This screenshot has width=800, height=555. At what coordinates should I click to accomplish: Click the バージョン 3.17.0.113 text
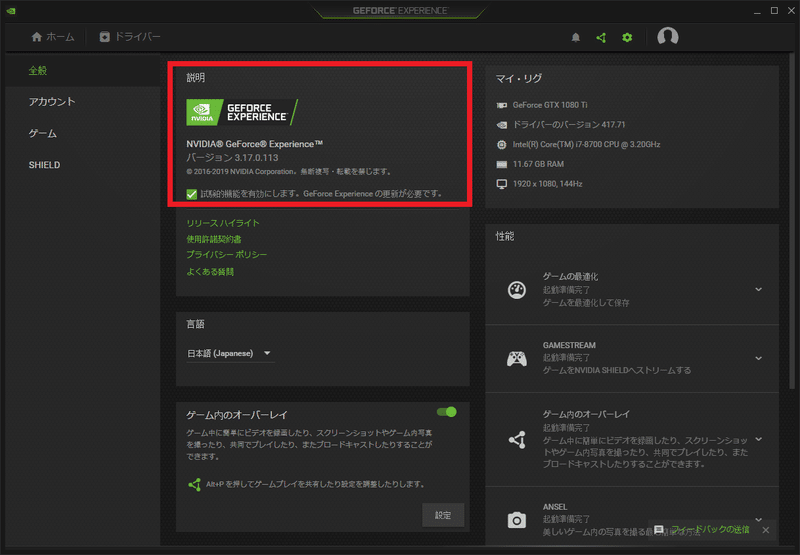[232, 158]
